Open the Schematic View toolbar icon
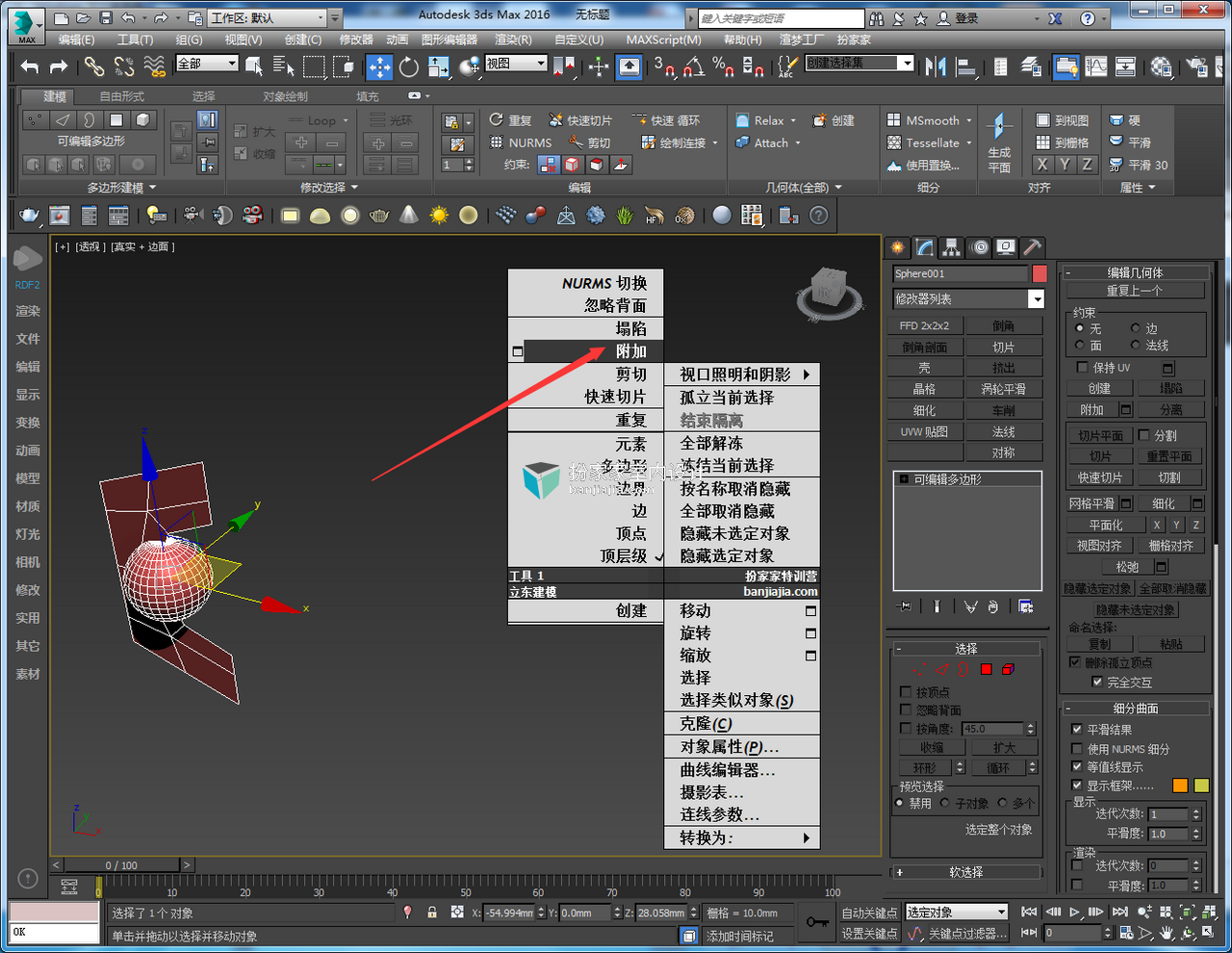Image resolution: width=1232 pixels, height=953 pixels. point(1125,66)
